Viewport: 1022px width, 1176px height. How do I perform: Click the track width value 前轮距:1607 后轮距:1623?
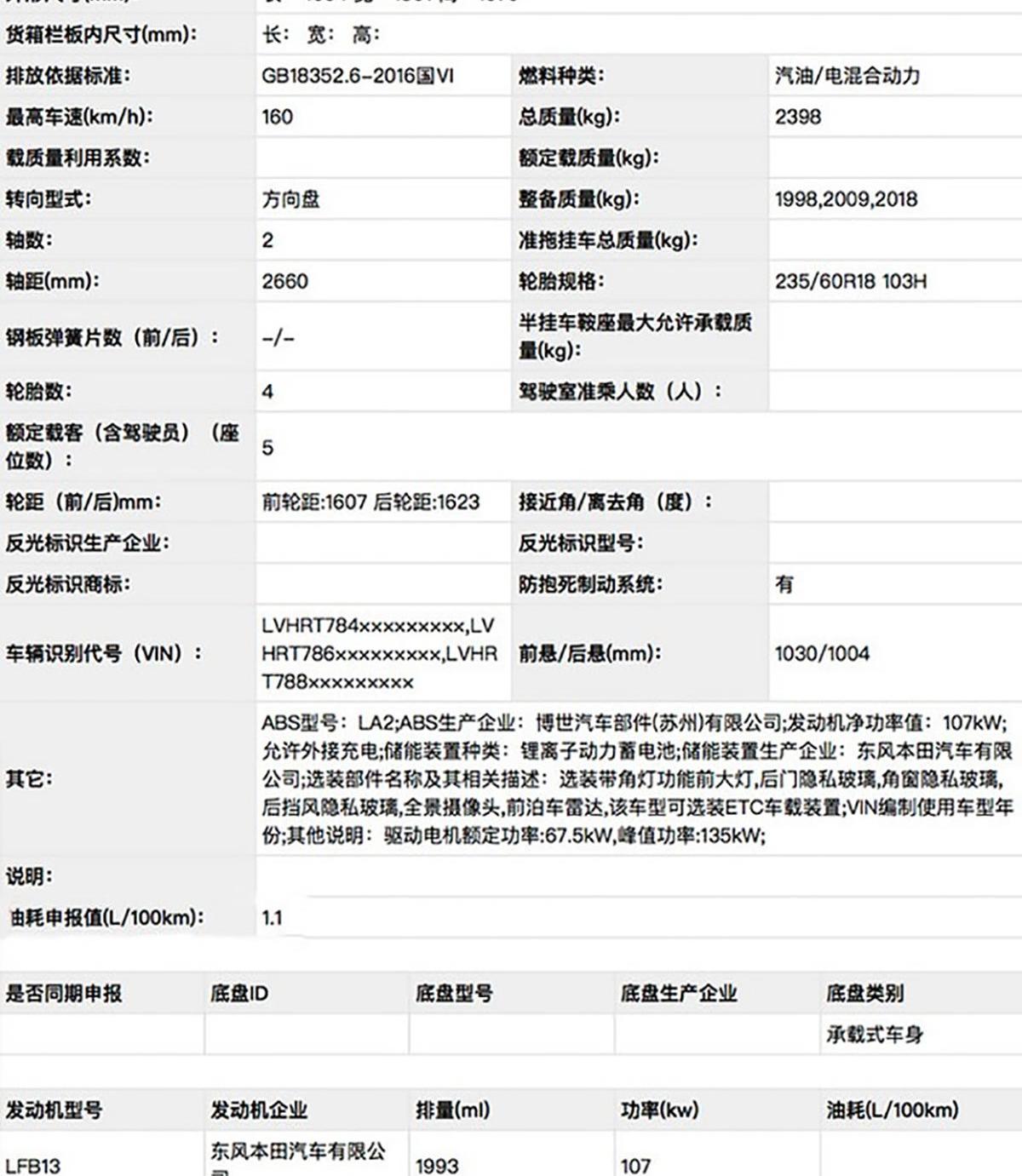(x=370, y=502)
